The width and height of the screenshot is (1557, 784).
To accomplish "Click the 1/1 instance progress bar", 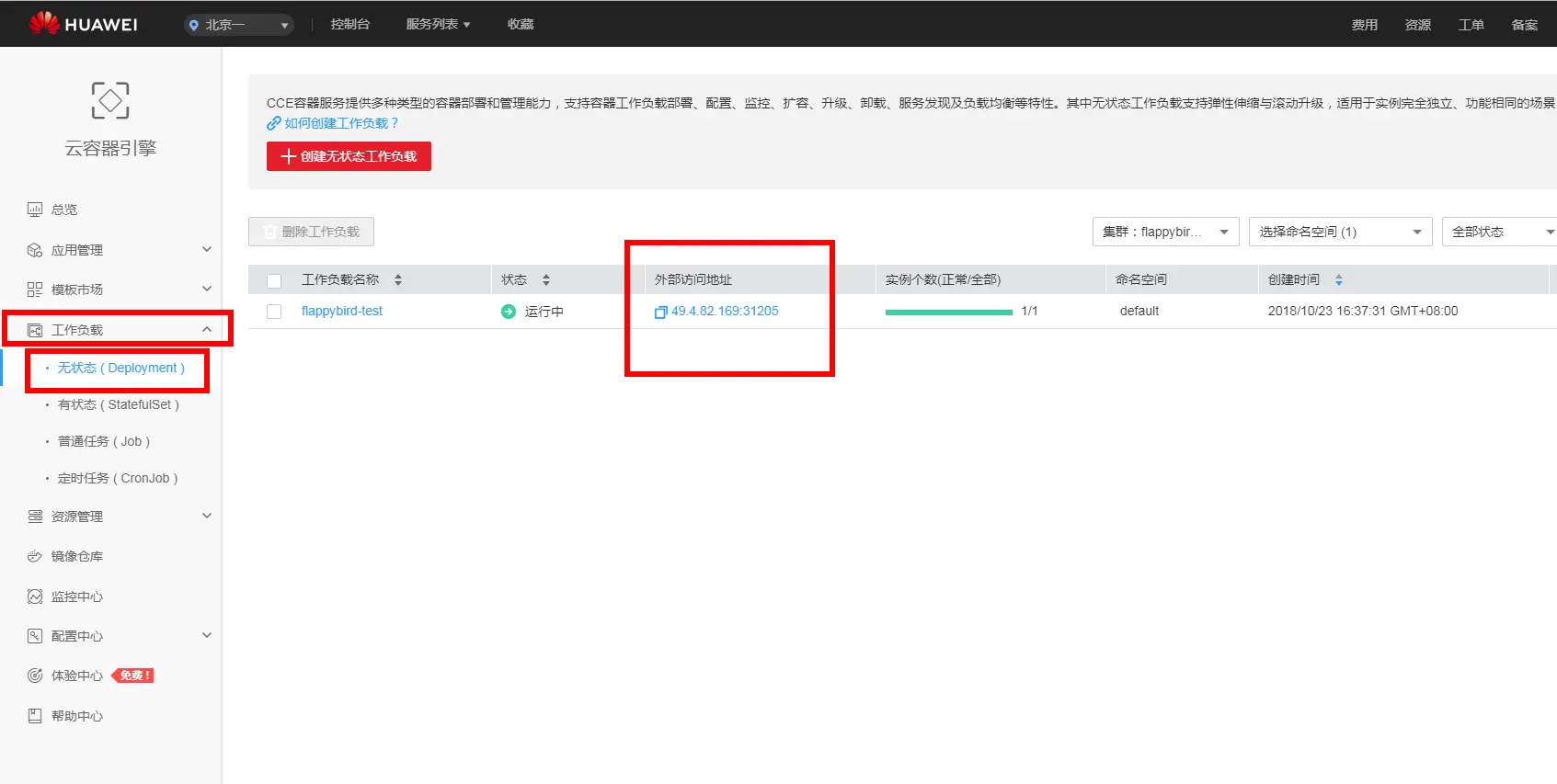I will pyautogui.click(x=948, y=312).
